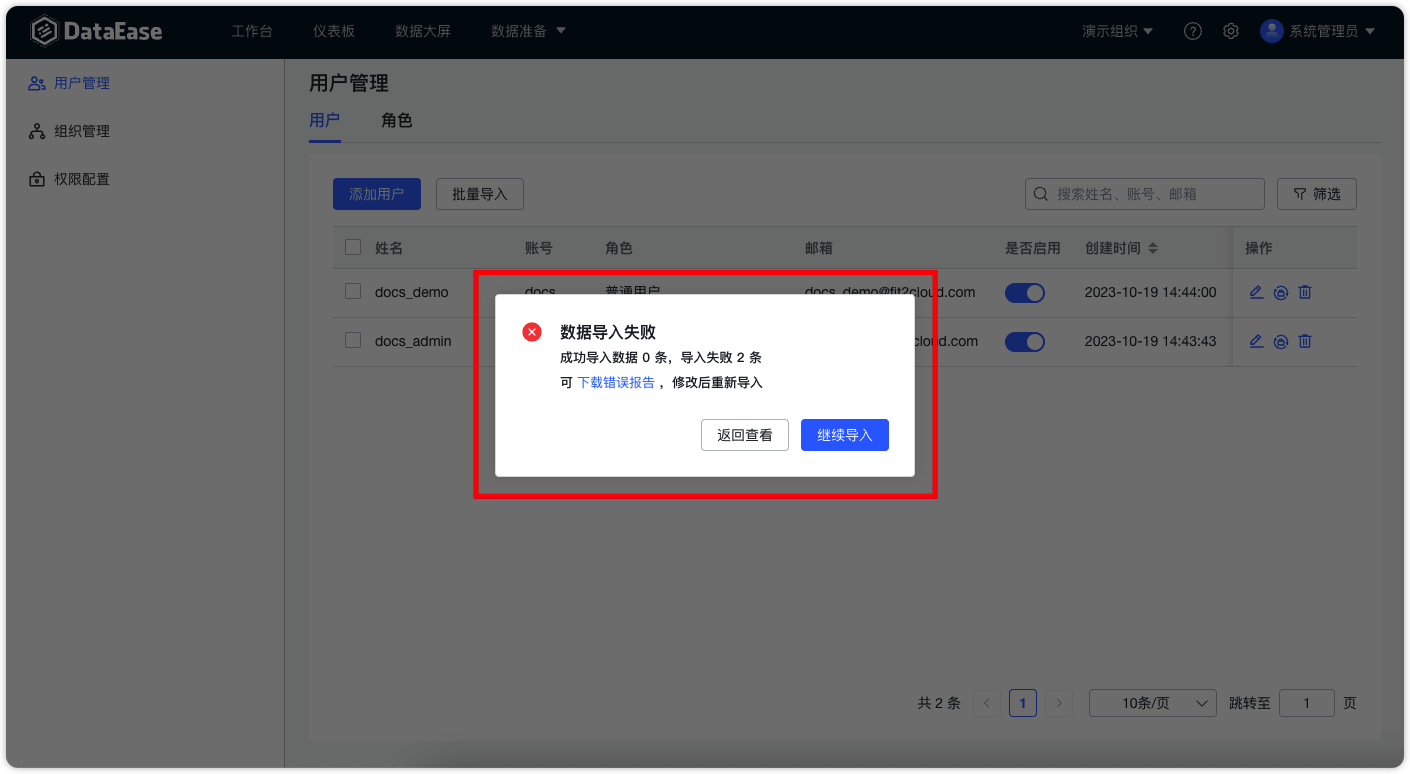
Task: Toggle the select-all checkbox in header
Action: coord(353,247)
